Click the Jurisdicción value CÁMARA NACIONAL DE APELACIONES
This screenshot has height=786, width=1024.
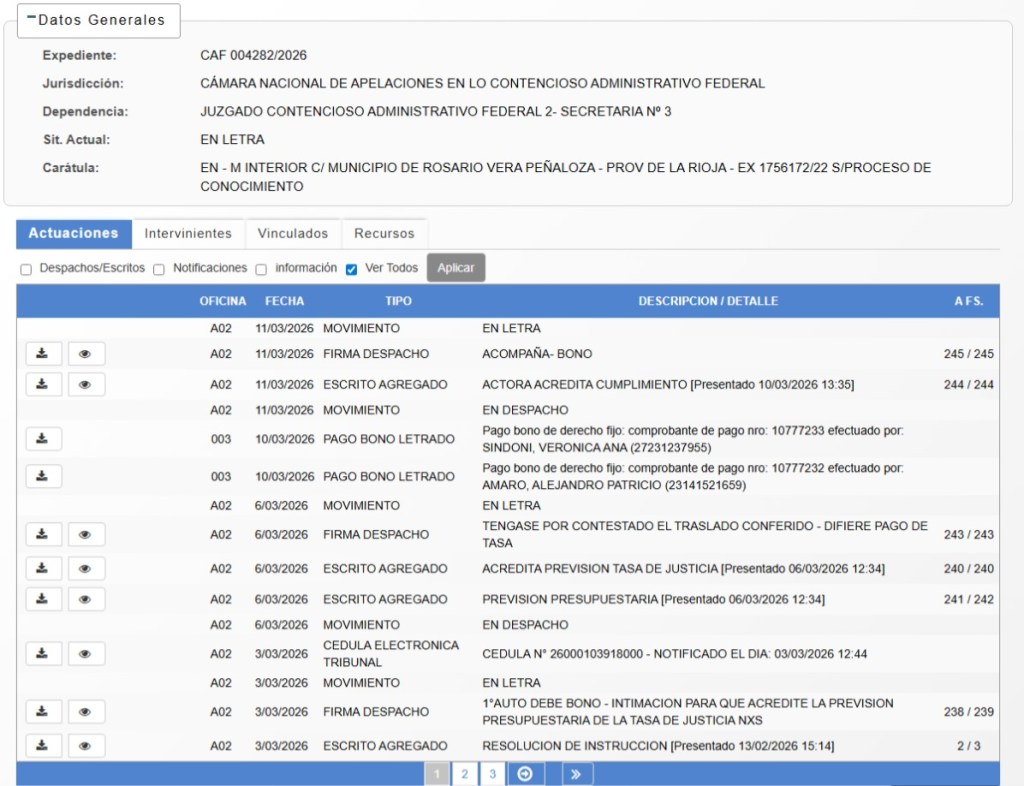pos(482,84)
